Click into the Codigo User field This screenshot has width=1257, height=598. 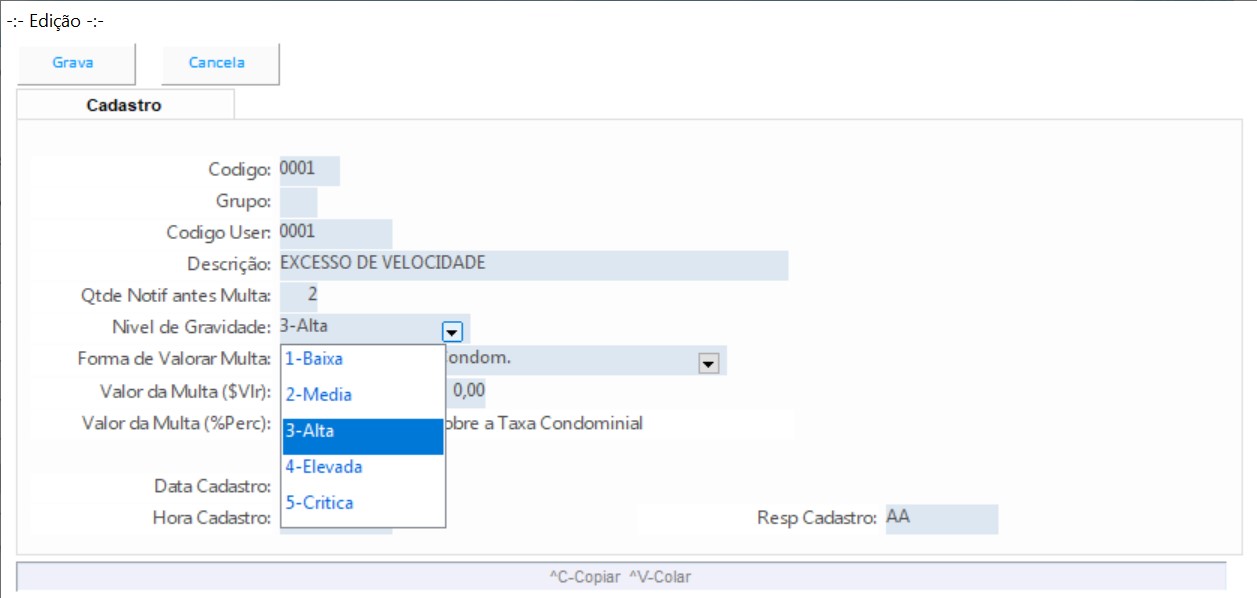[x=335, y=233]
